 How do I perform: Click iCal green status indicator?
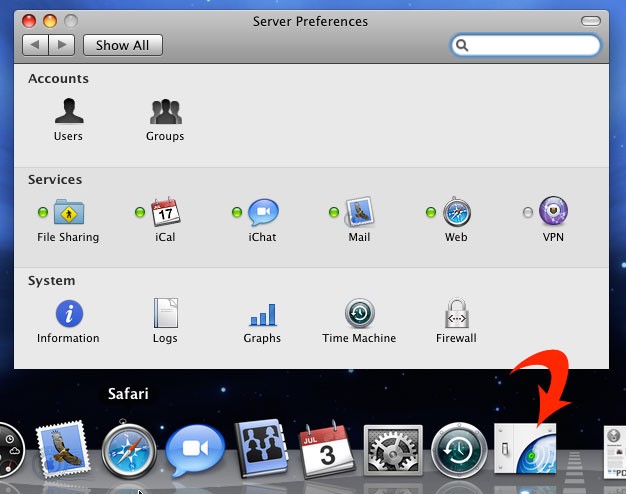(140, 212)
